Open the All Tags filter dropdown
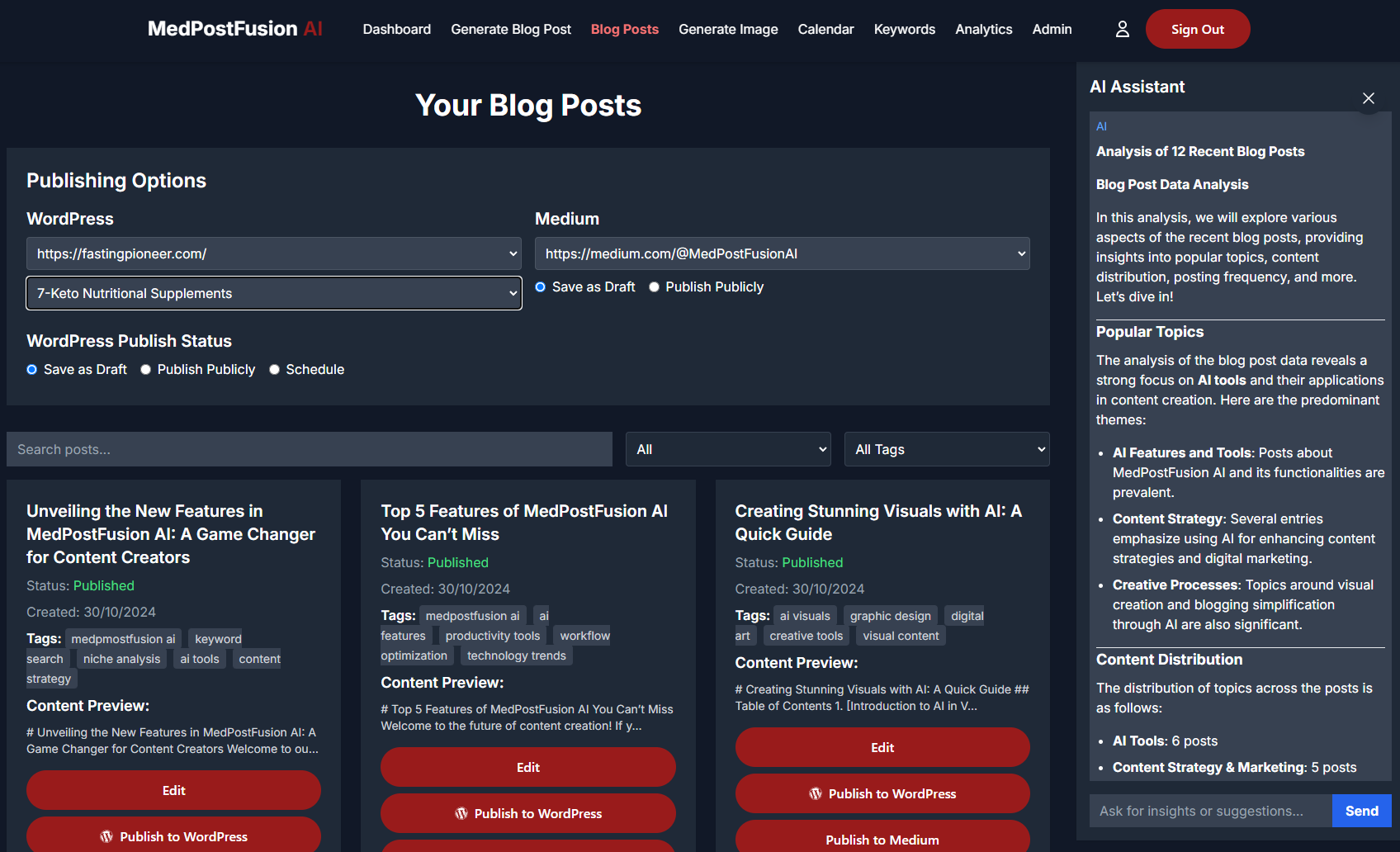1400x852 pixels. point(947,449)
